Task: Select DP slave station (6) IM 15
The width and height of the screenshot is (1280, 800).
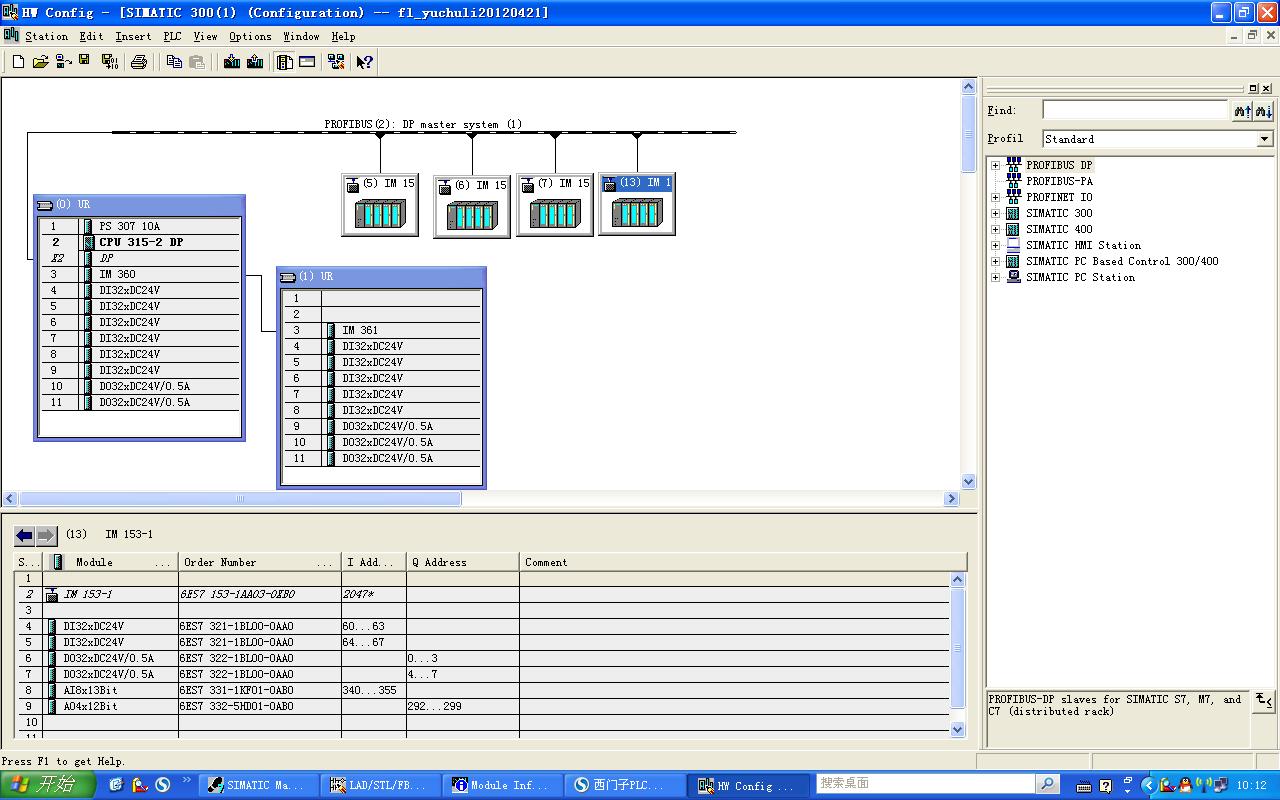Action: [x=472, y=207]
